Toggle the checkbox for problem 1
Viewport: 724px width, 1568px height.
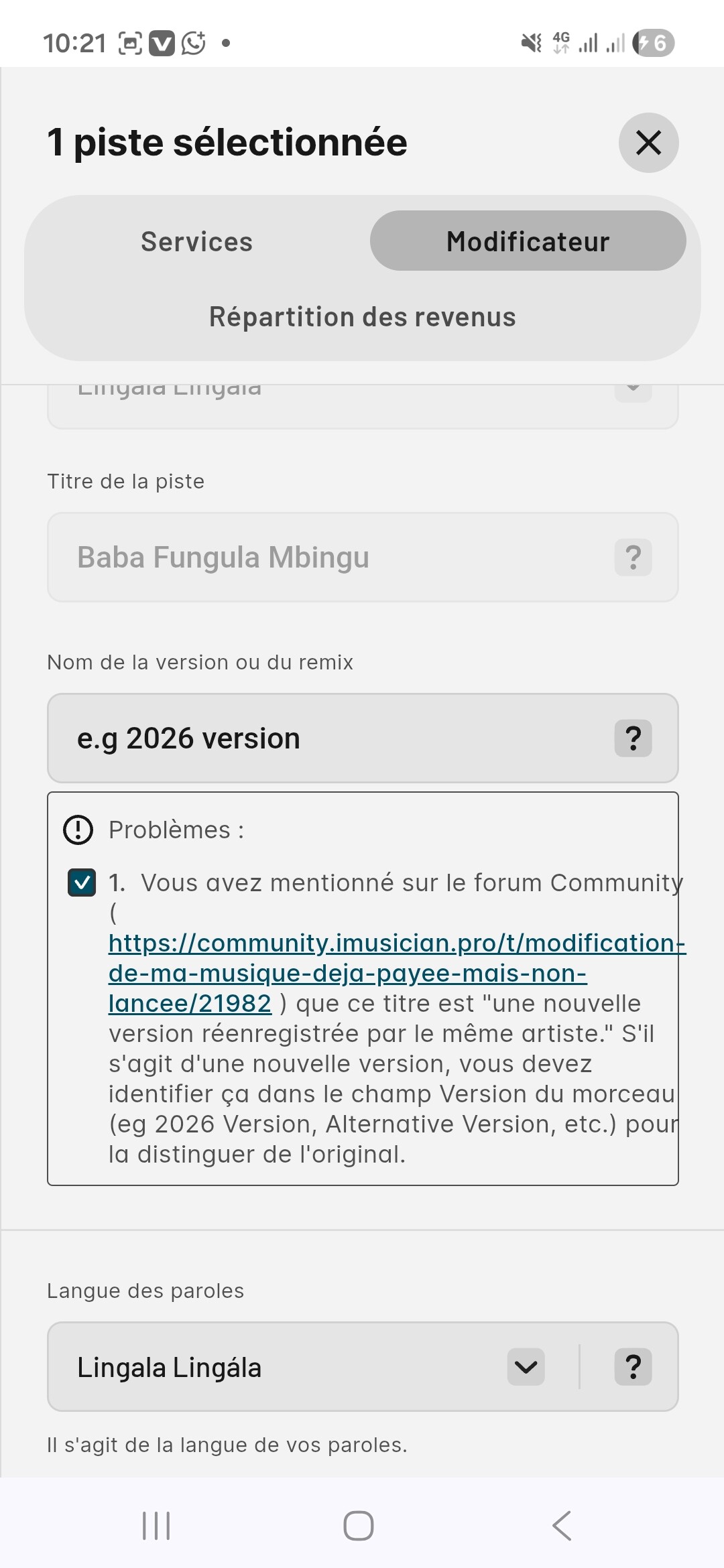82,883
